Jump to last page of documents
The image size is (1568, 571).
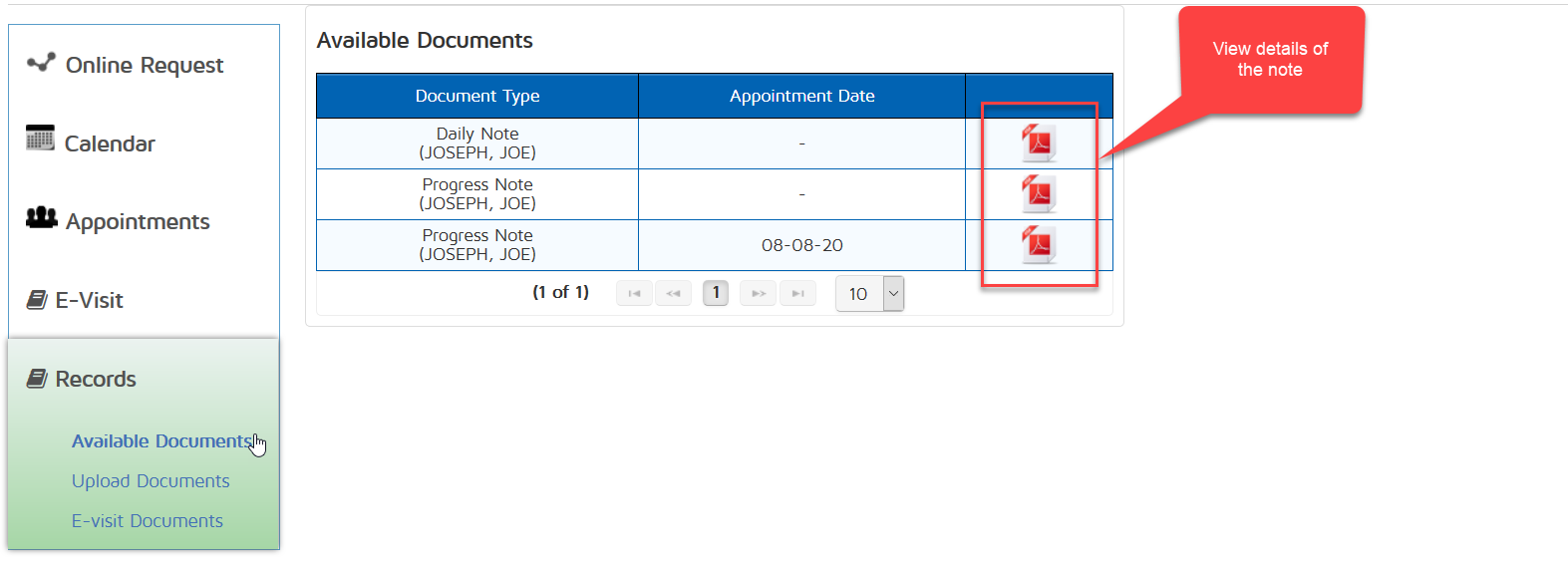(x=797, y=294)
